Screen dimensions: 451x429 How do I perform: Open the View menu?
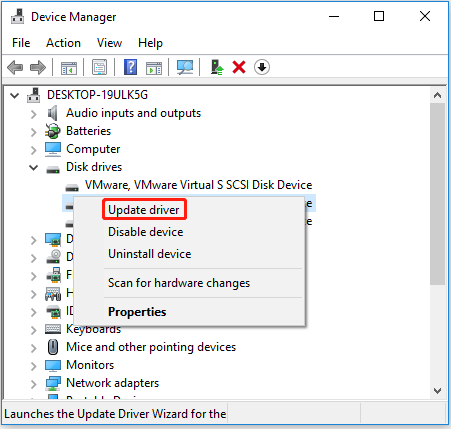(109, 43)
